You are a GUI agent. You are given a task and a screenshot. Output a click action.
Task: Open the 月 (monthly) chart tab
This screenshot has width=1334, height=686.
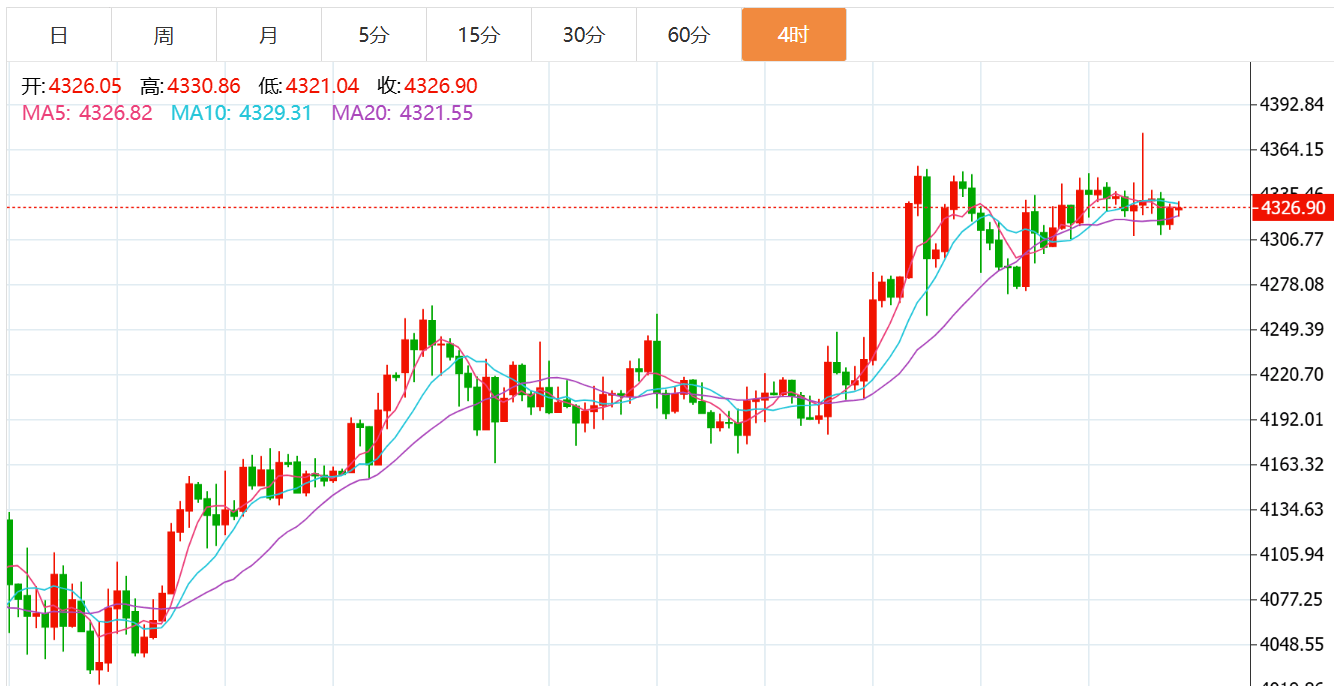point(269,35)
